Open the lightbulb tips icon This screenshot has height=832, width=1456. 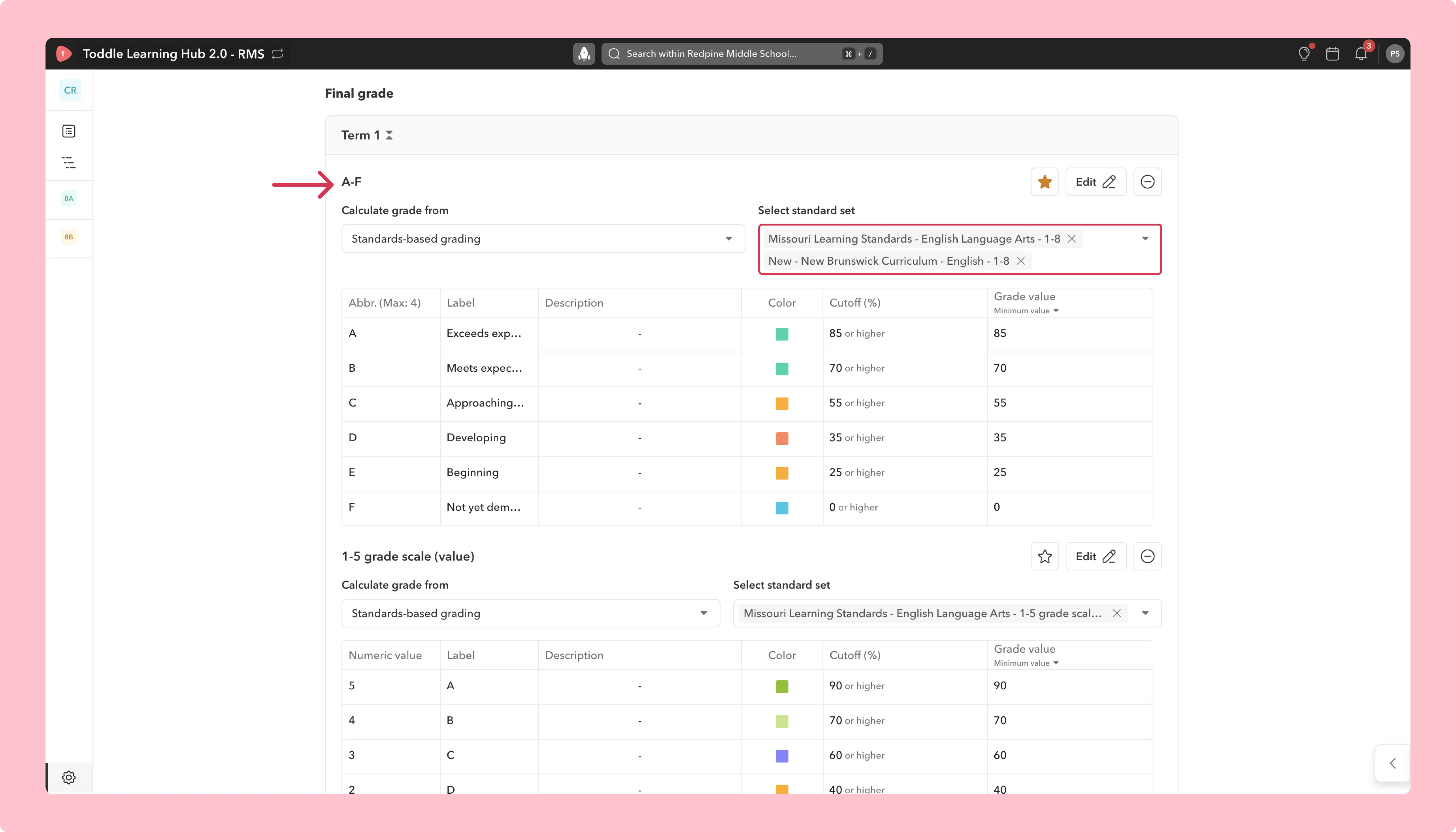coord(1304,54)
